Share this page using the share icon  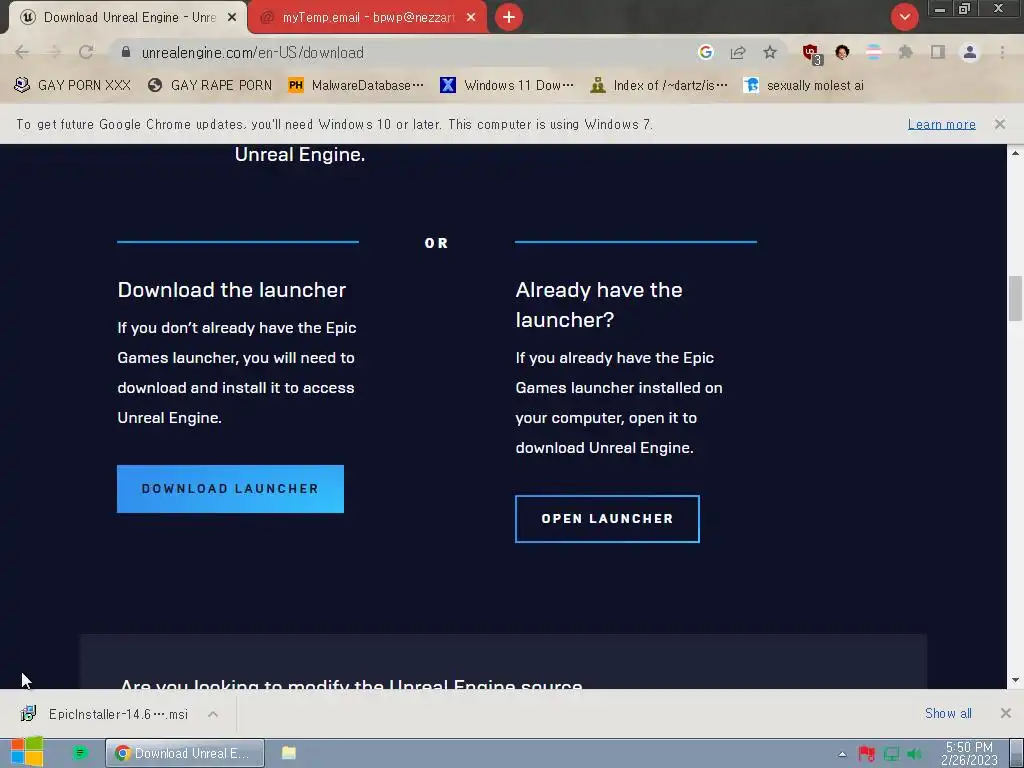click(x=738, y=52)
